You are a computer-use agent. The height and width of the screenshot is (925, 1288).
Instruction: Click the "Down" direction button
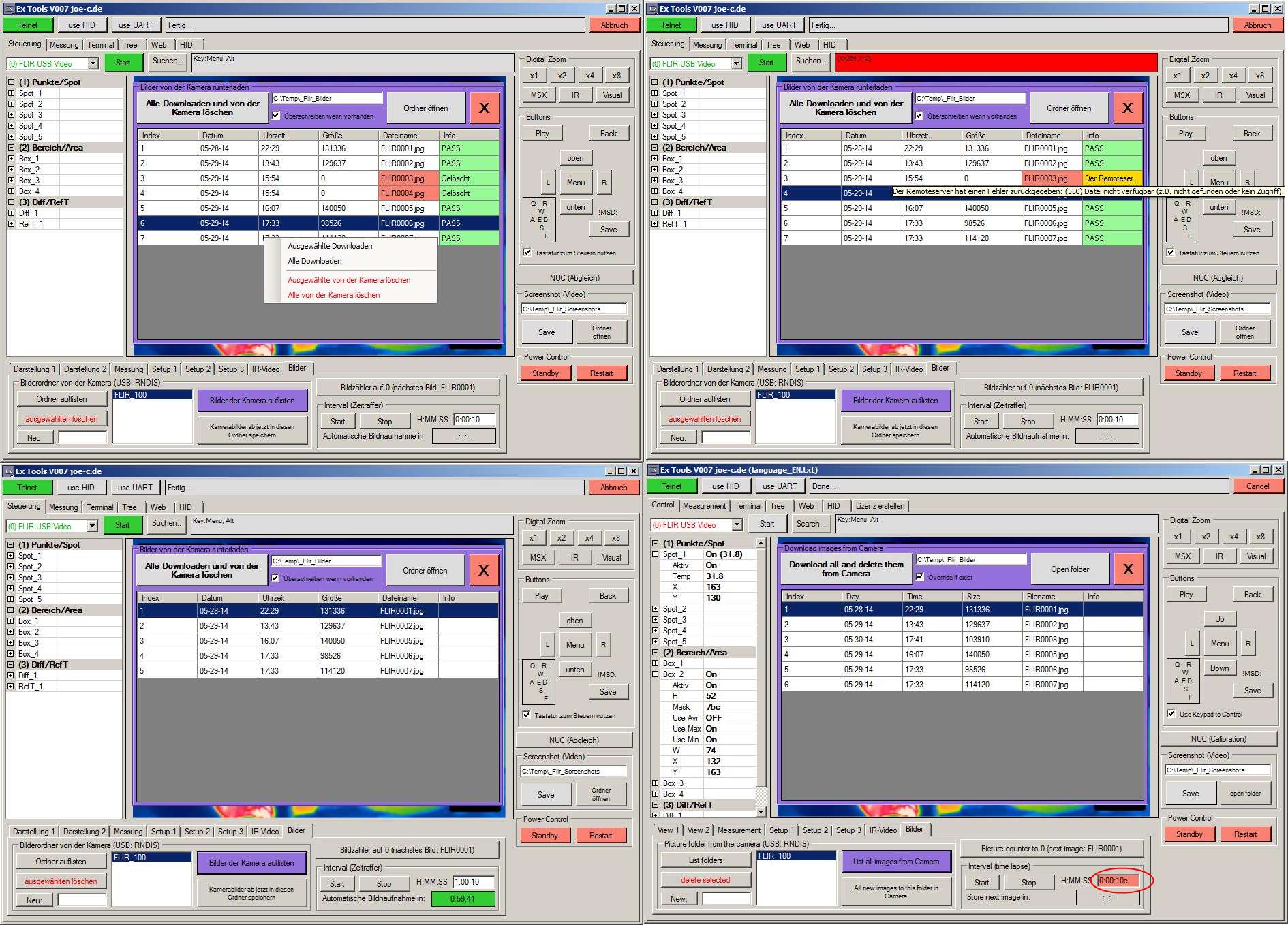click(1219, 668)
